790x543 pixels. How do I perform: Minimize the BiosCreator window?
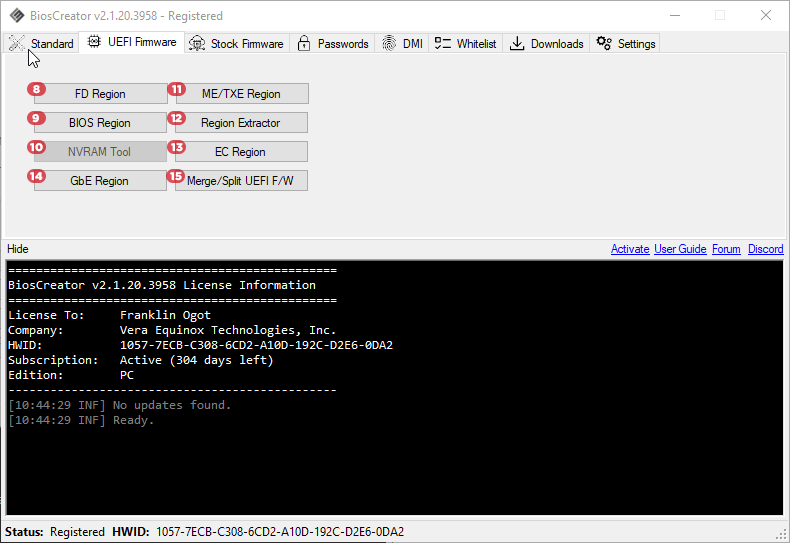tap(675, 16)
